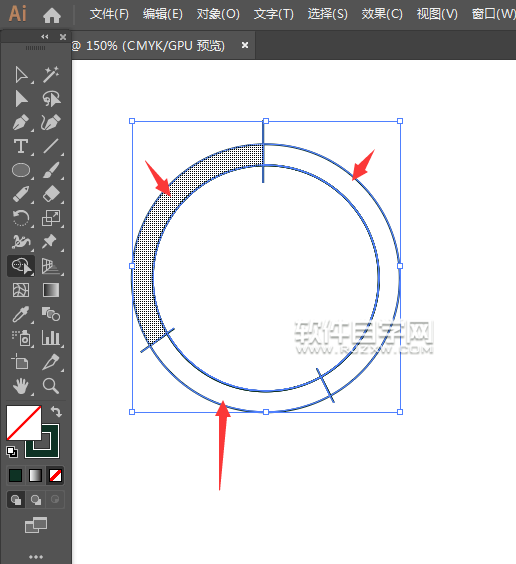Choose the Type tool
516x564 pixels.
(x=21, y=146)
